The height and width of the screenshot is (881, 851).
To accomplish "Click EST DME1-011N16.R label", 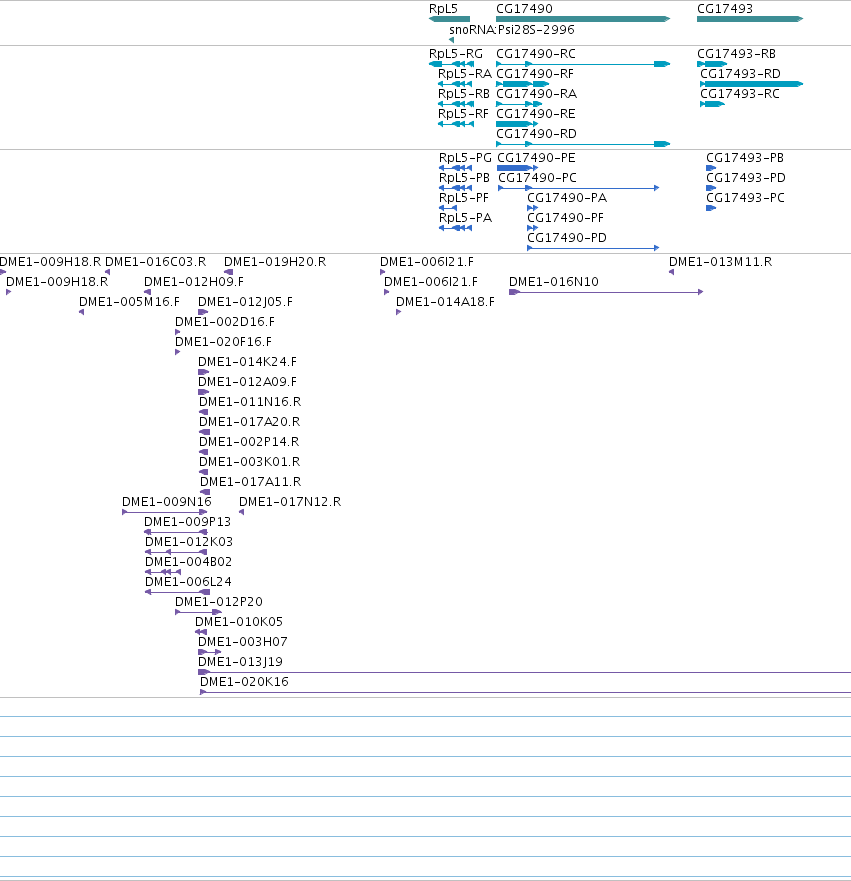I will coord(250,402).
